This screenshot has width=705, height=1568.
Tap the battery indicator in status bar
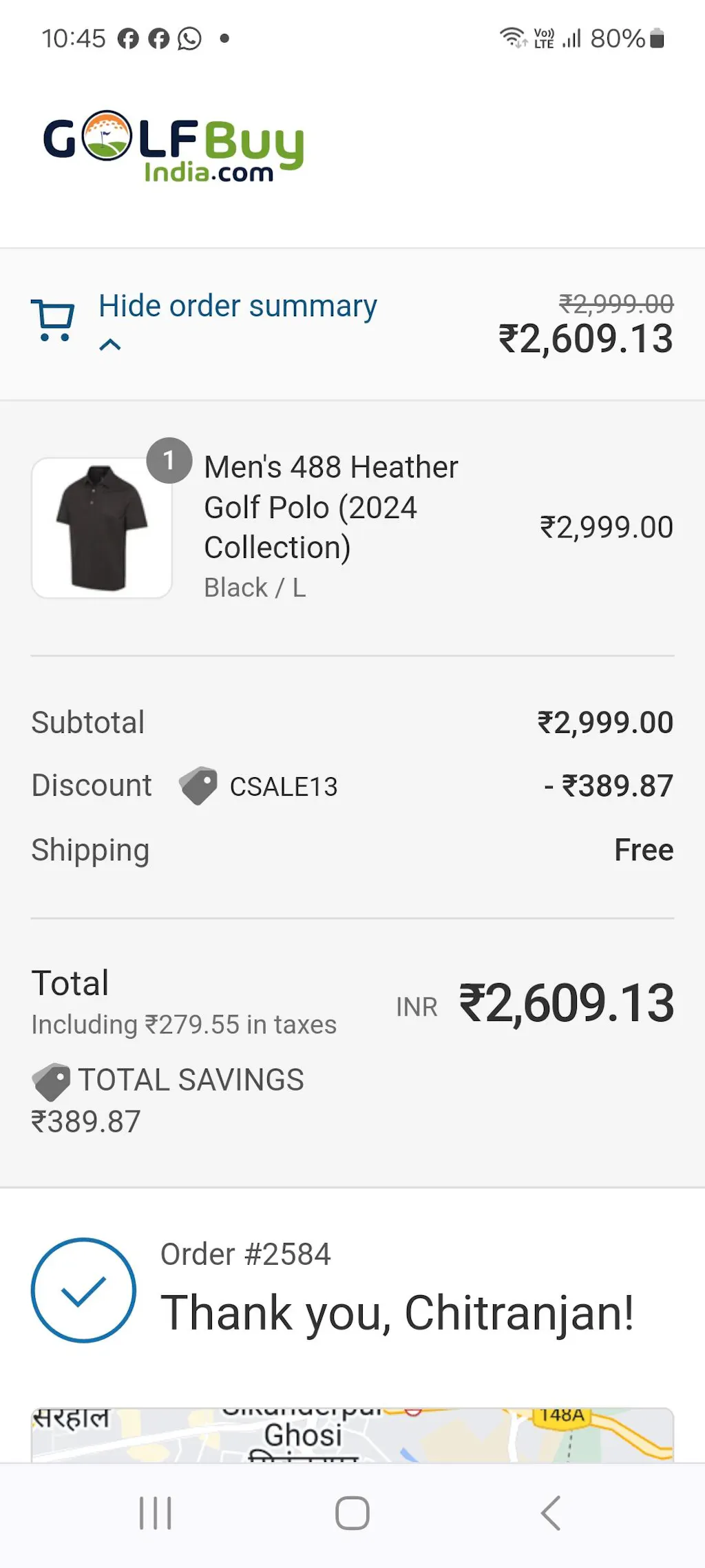tap(657, 39)
